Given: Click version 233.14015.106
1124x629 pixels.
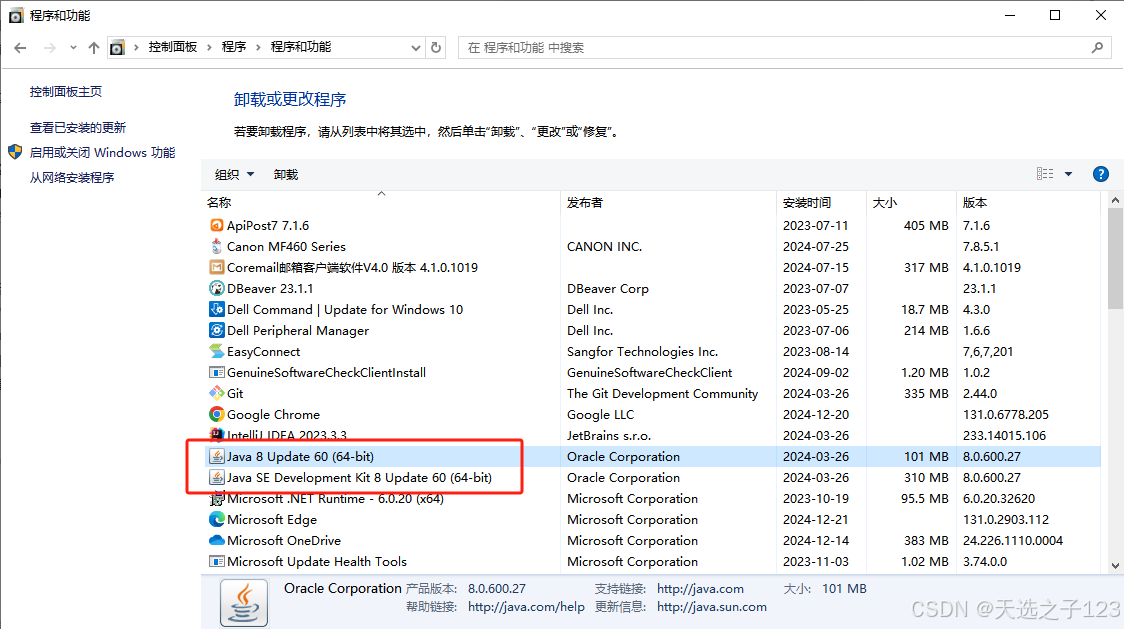Looking at the screenshot, I should tap(1004, 435).
